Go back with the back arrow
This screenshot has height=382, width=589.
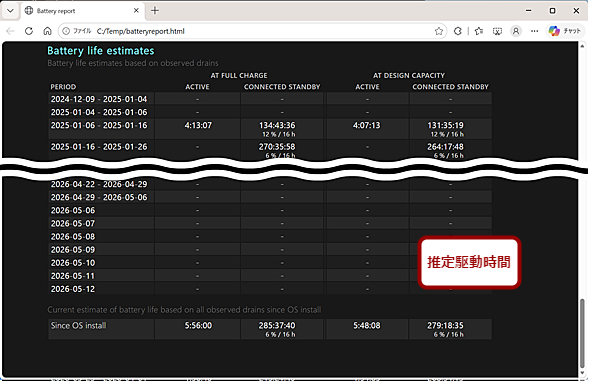click(x=10, y=31)
